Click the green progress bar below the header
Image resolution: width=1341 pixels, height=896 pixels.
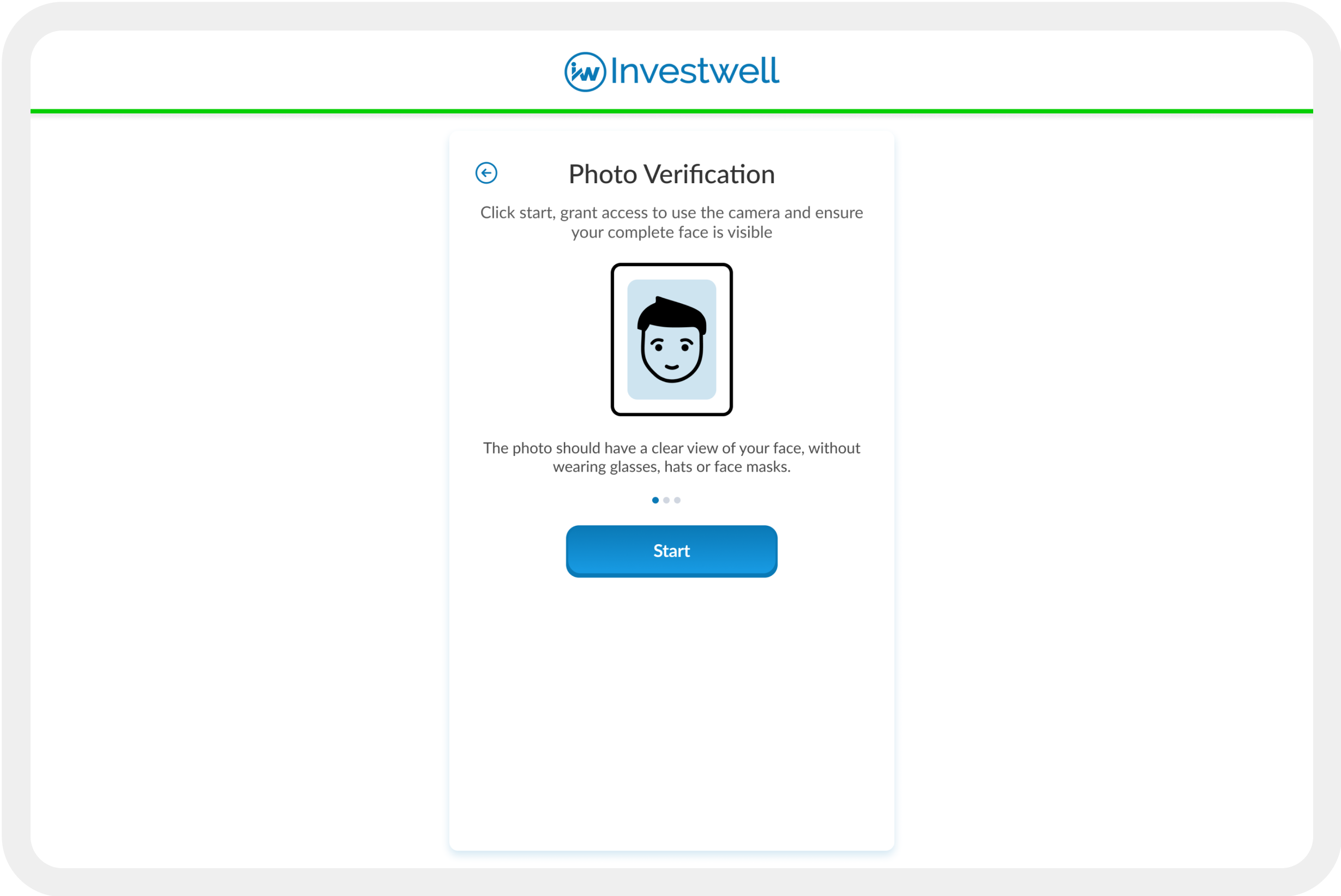671,111
